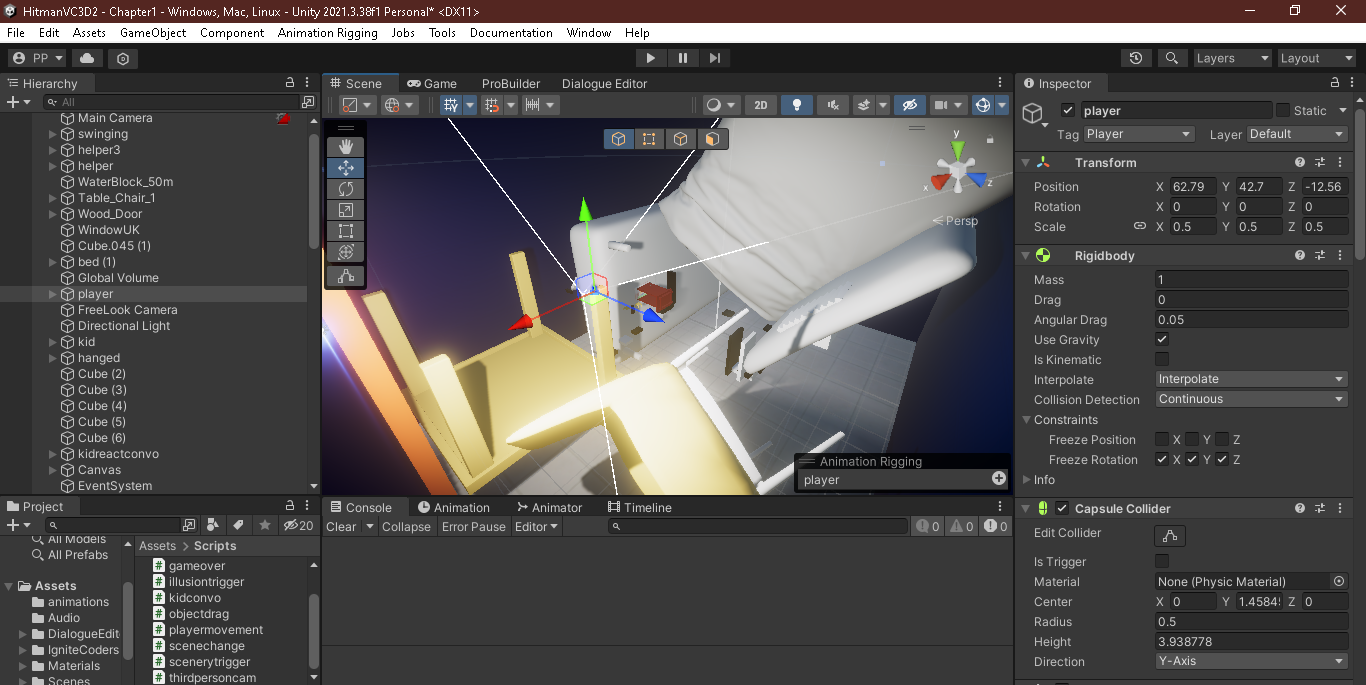Toggle 2D view mode in the Scene view
The image size is (1366, 685).
click(x=761, y=105)
